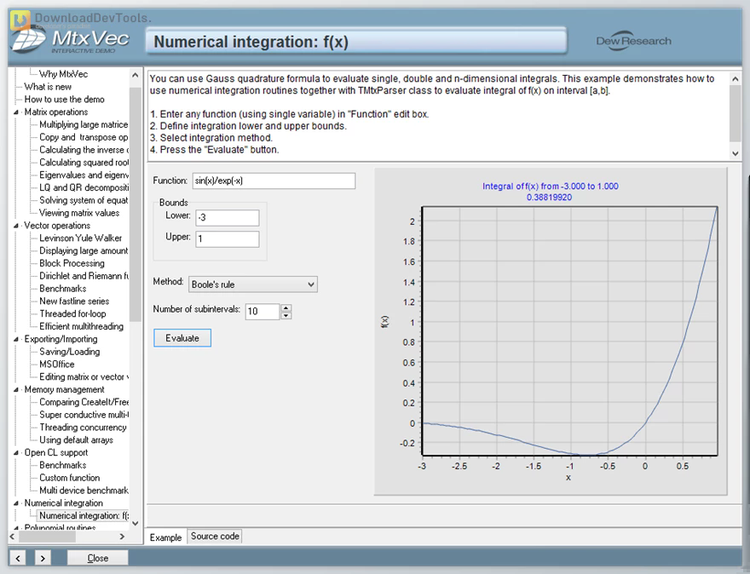Open Multi device benchmark item
Image resolution: width=750 pixels, height=574 pixels.
coord(84,490)
